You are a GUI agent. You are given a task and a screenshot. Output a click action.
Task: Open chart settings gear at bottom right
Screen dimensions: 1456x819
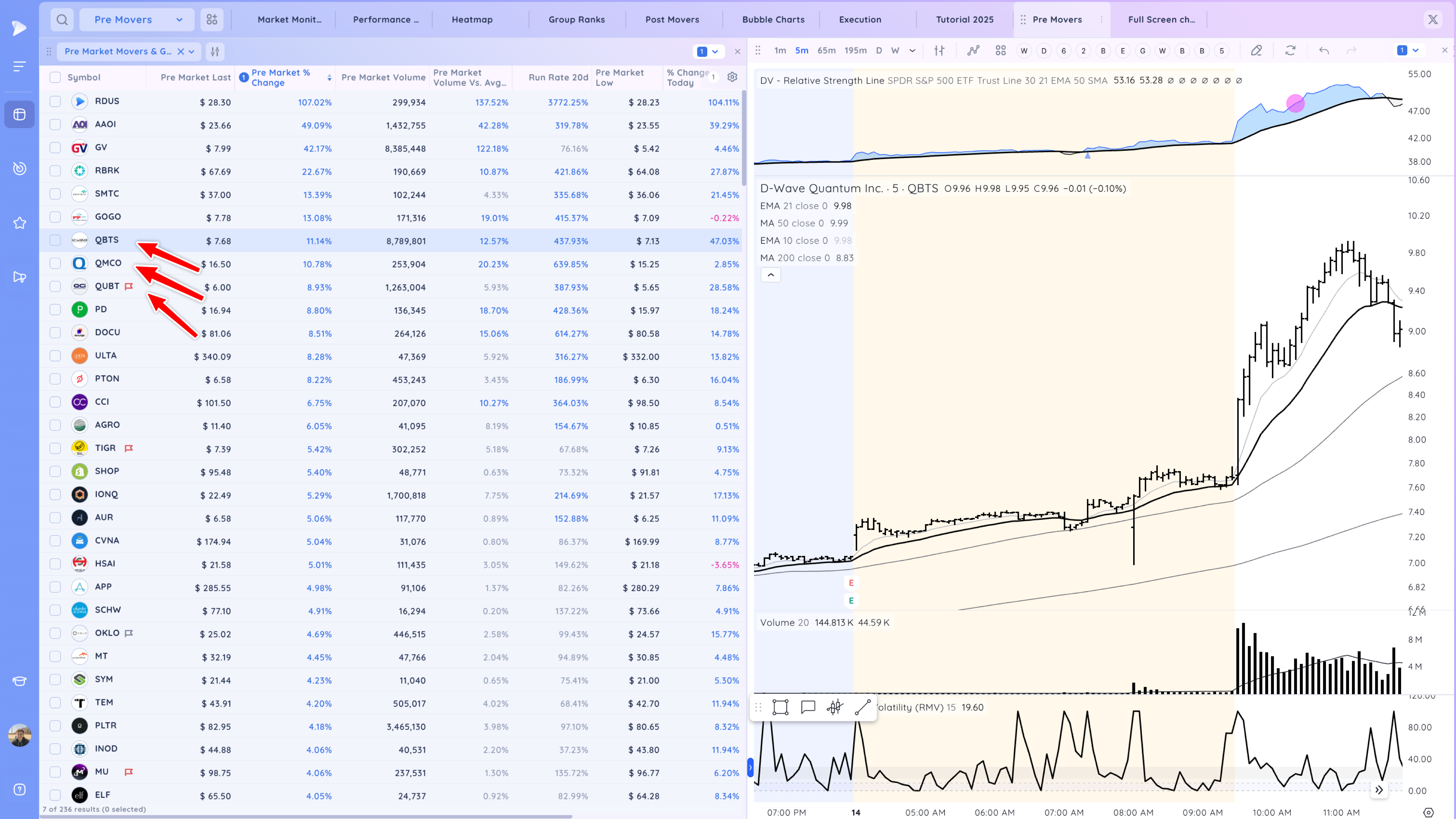(x=1428, y=813)
